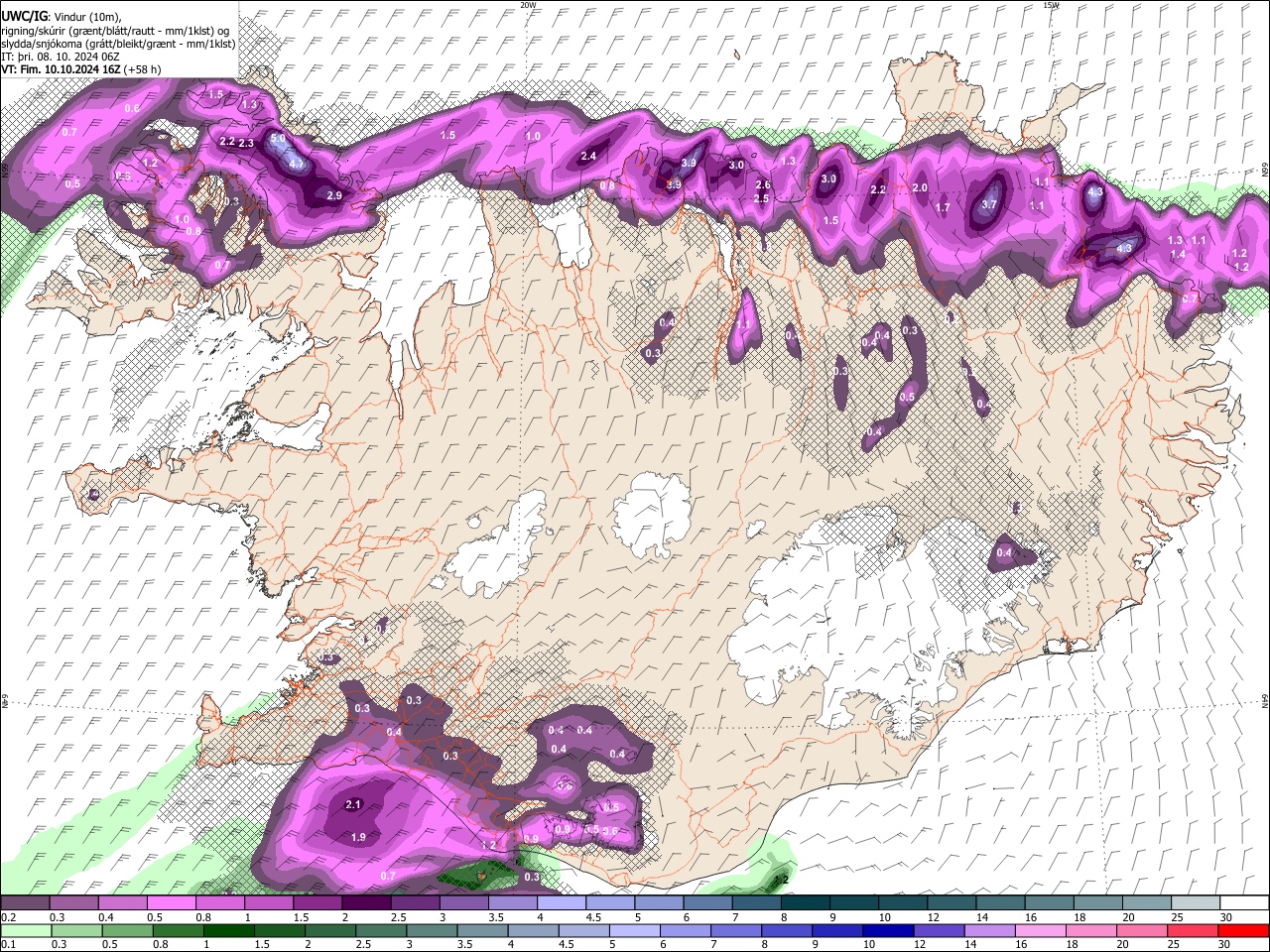Click the 3.7 precipitation value
The width and height of the screenshot is (1270, 952).
coord(989,204)
